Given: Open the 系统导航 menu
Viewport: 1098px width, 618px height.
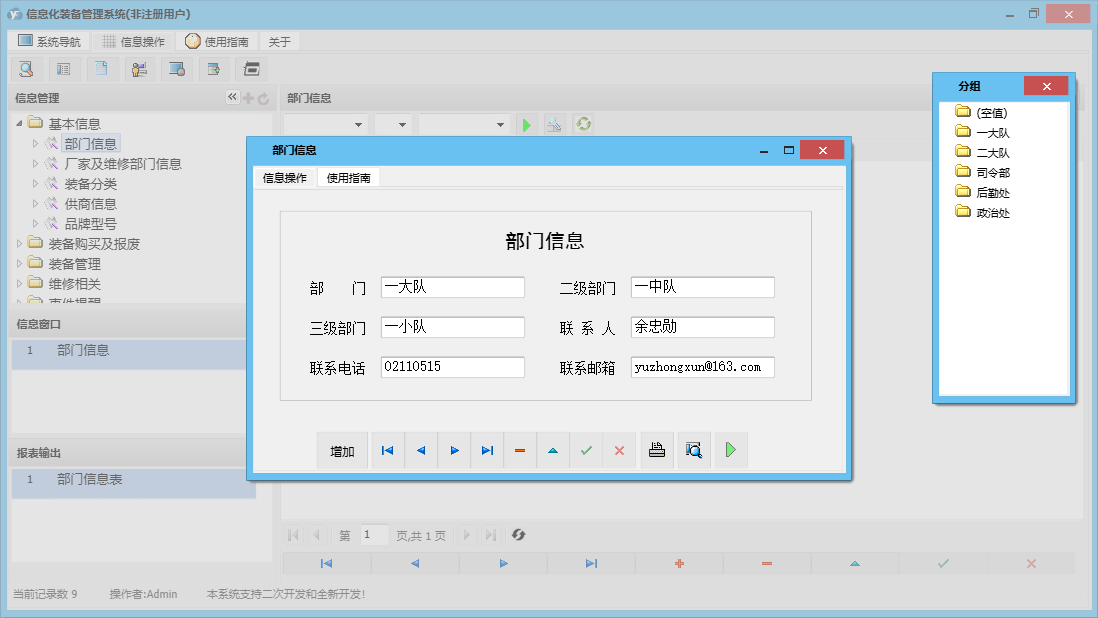Looking at the screenshot, I should pyautogui.click(x=48, y=41).
